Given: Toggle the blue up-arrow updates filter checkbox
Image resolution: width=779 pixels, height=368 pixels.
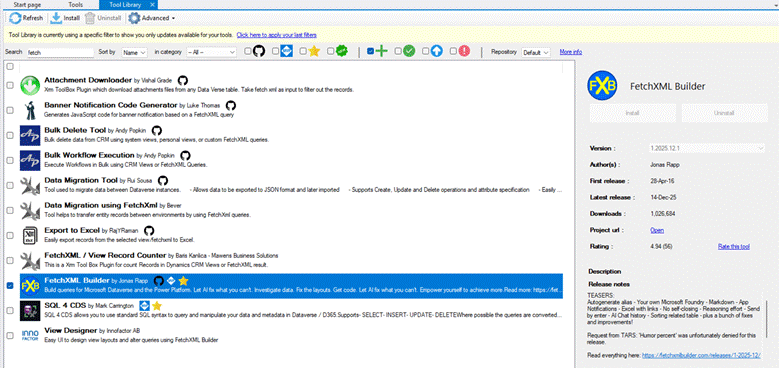Looking at the screenshot, I should (x=425, y=51).
